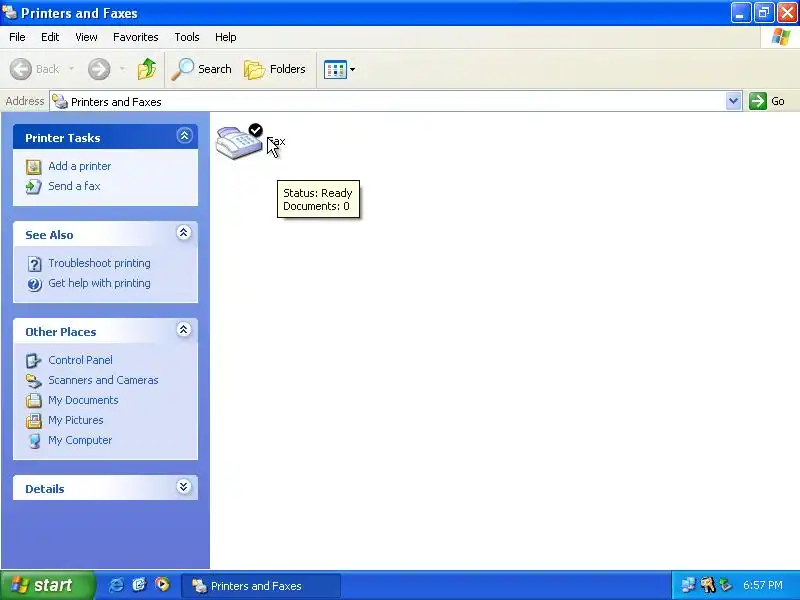Click the network connection tray icon

point(688,585)
